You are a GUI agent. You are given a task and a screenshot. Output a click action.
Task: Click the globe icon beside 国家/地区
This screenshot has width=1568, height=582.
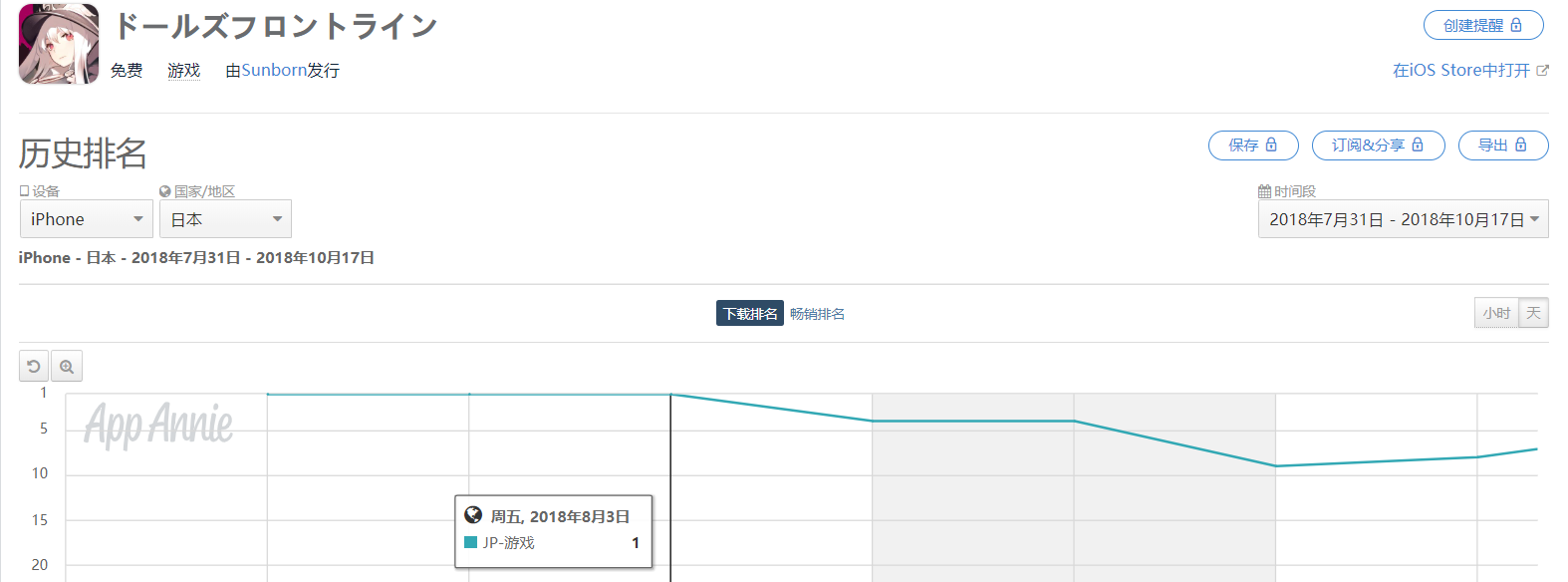pos(165,191)
